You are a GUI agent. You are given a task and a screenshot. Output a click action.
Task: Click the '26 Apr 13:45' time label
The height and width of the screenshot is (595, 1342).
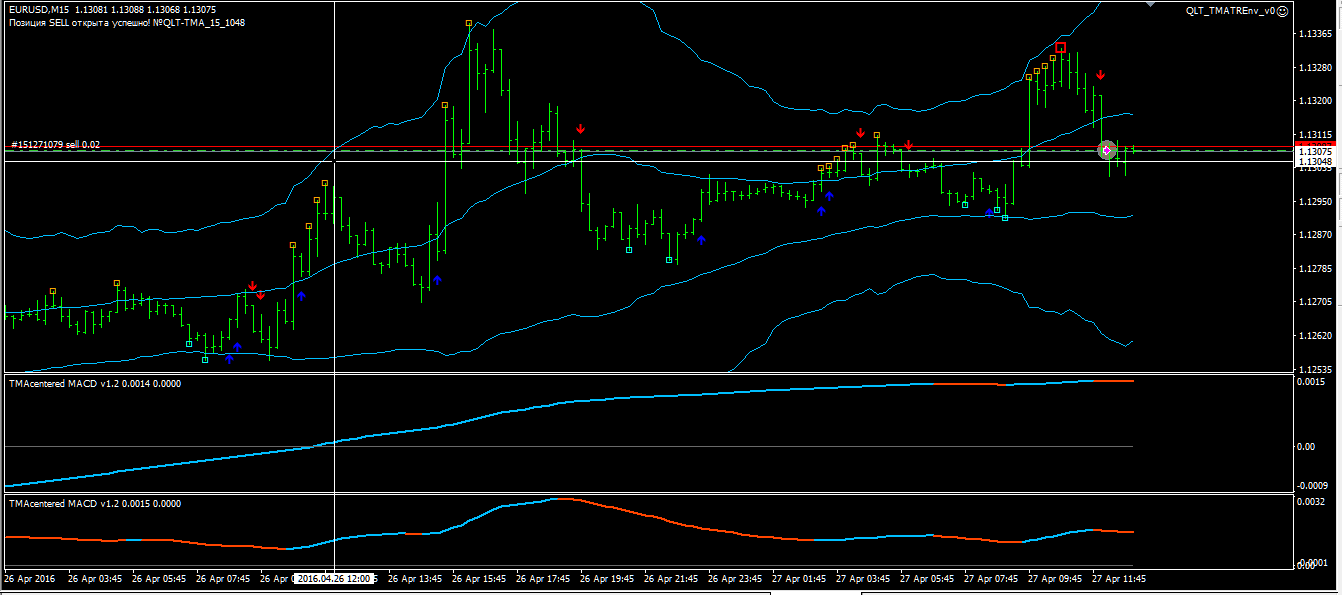click(414, 578)
